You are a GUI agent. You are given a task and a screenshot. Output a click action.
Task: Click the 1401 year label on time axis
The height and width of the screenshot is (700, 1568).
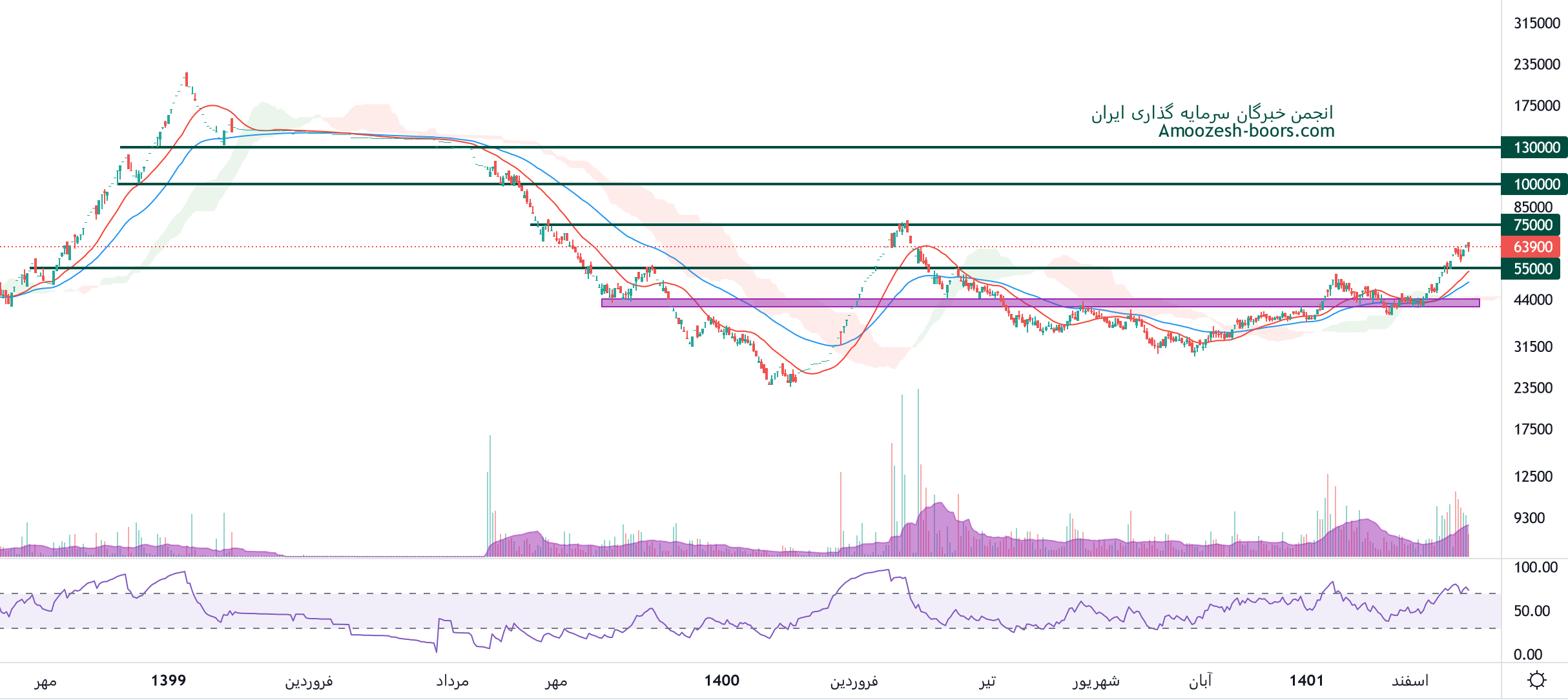[1306, 680]
